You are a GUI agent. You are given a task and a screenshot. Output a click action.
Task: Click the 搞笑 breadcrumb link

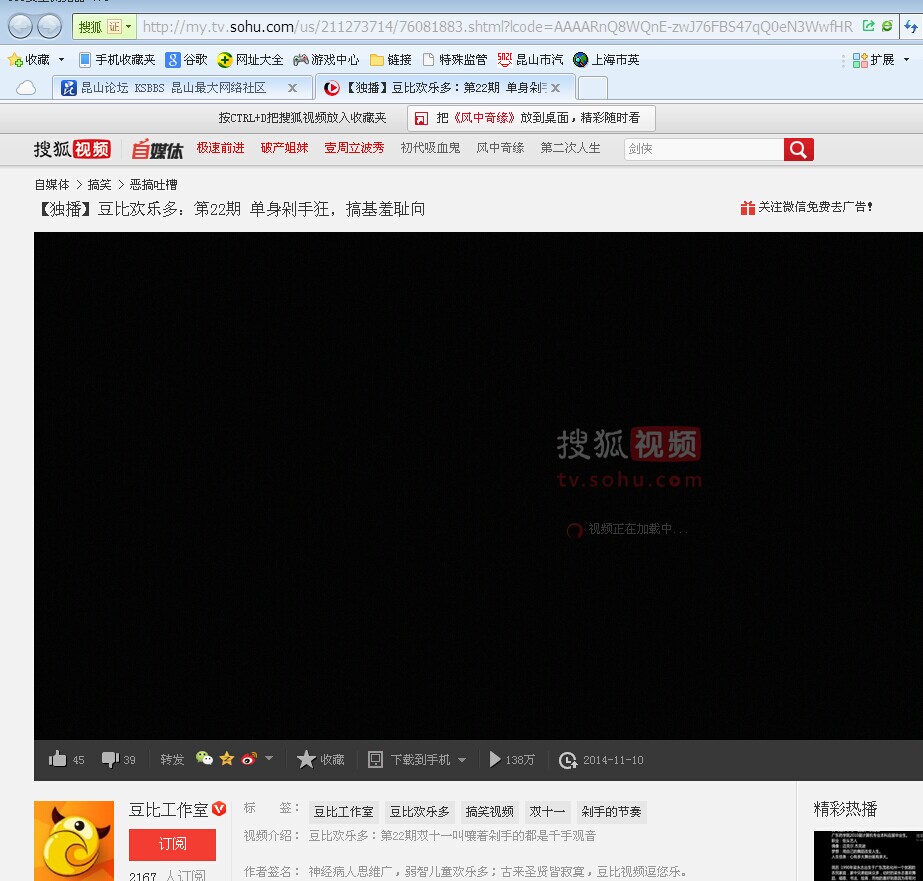pyautogui.click(x=99, y=185)
